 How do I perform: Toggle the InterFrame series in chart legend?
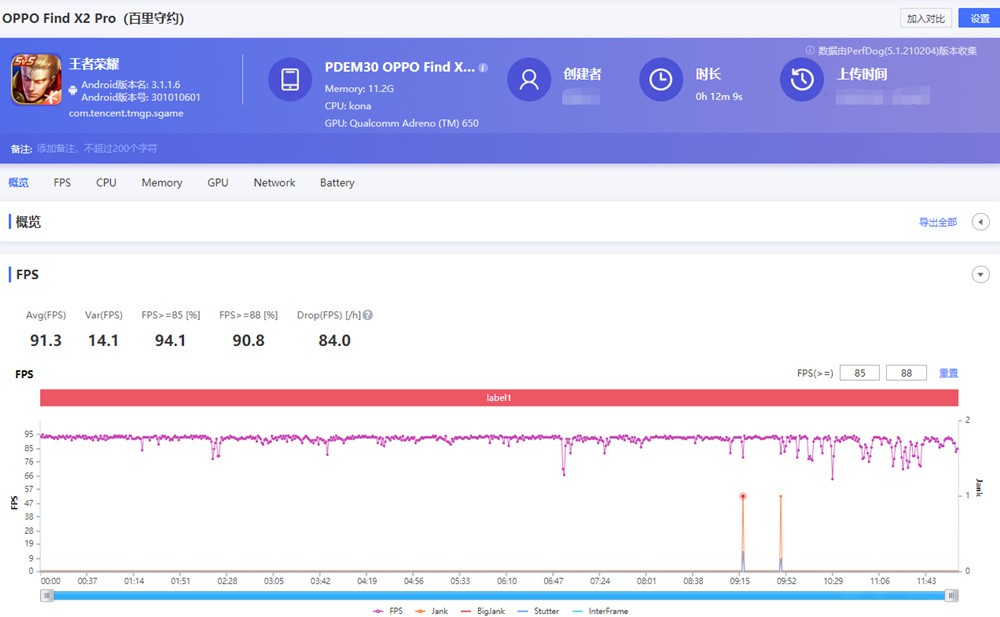pos(600,611)
